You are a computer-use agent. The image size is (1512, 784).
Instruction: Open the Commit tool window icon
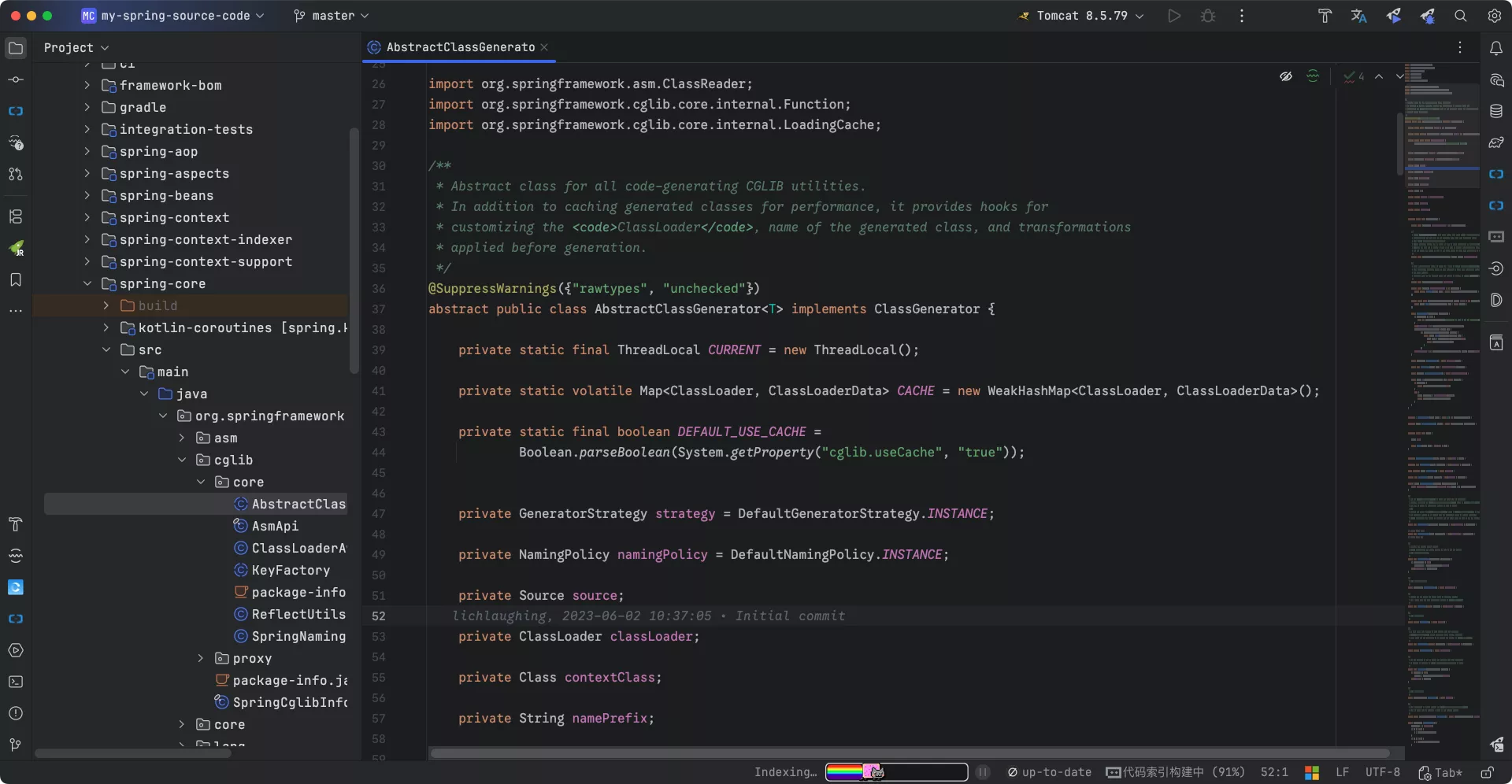16,80
